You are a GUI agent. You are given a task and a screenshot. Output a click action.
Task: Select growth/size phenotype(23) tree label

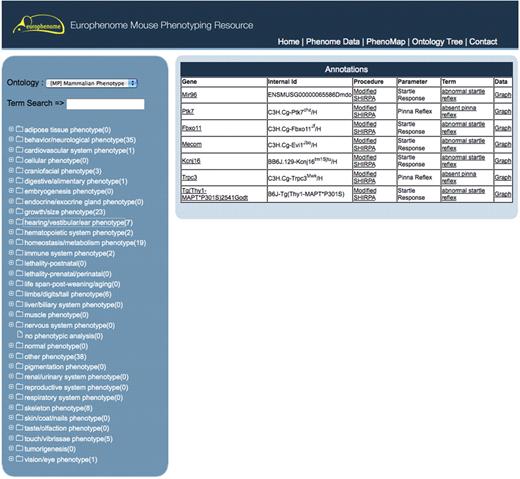[x=65, y=212]
